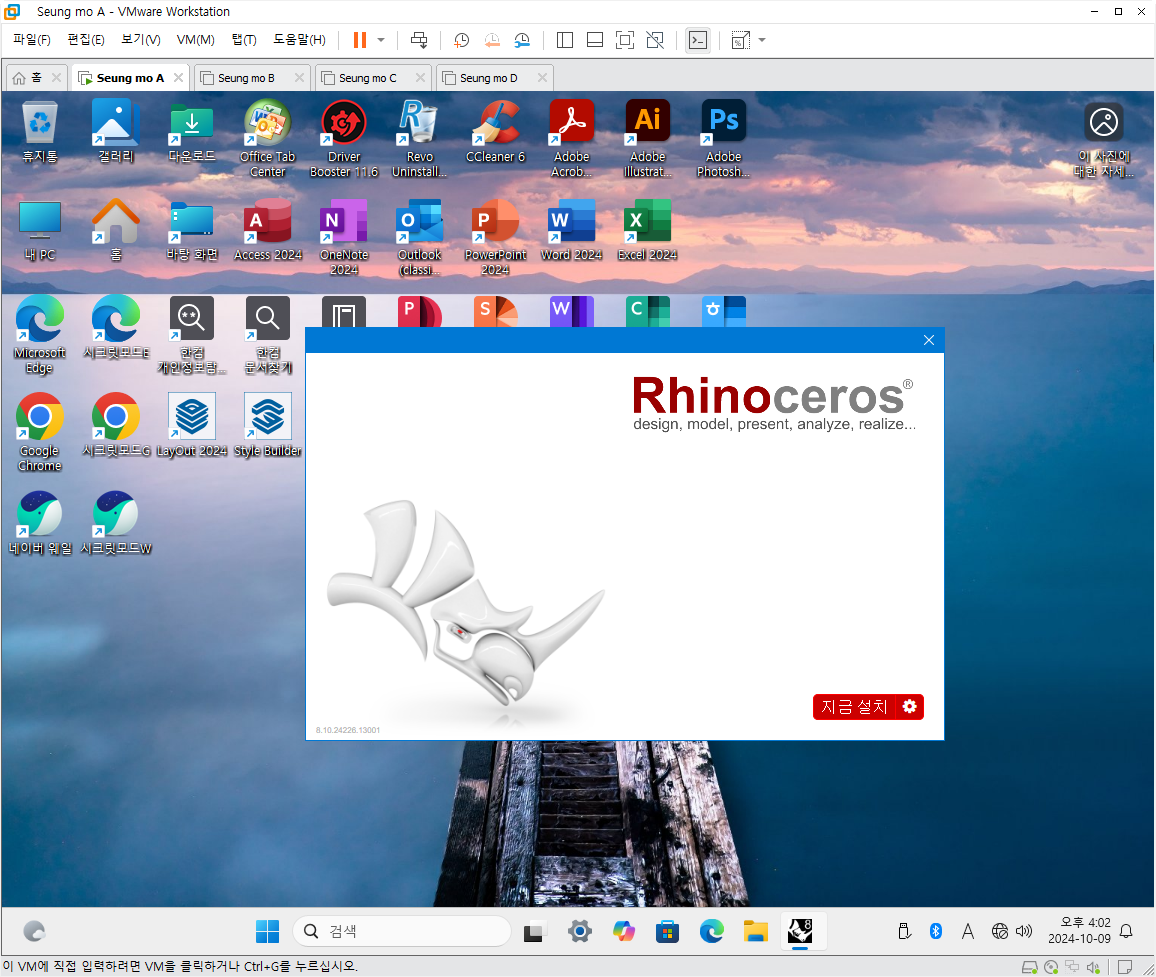1156x977 pixels.
Task: Open the 편집(E) menu
Action: pos(86,40)
